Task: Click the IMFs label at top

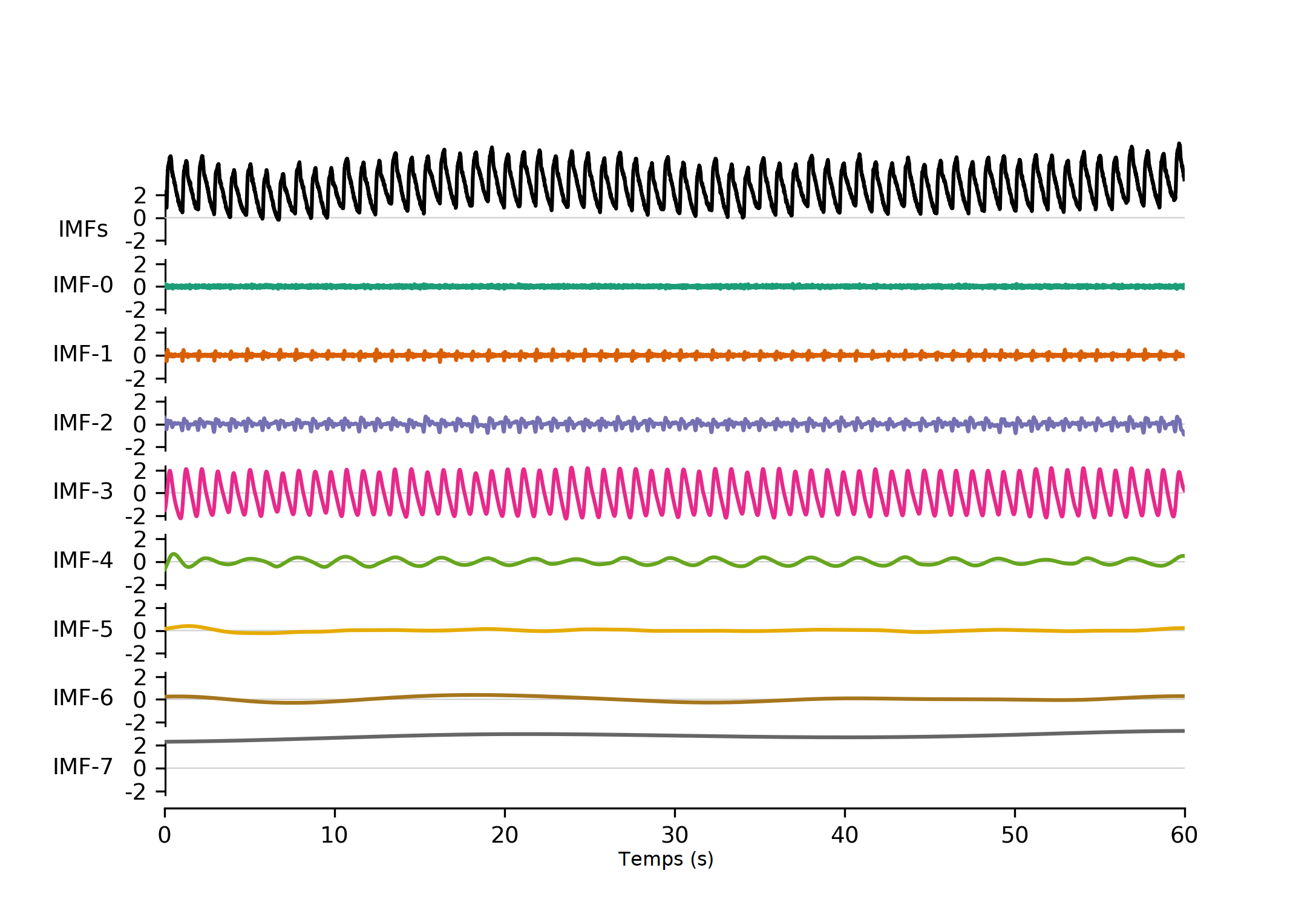Action: pos(83,229)
